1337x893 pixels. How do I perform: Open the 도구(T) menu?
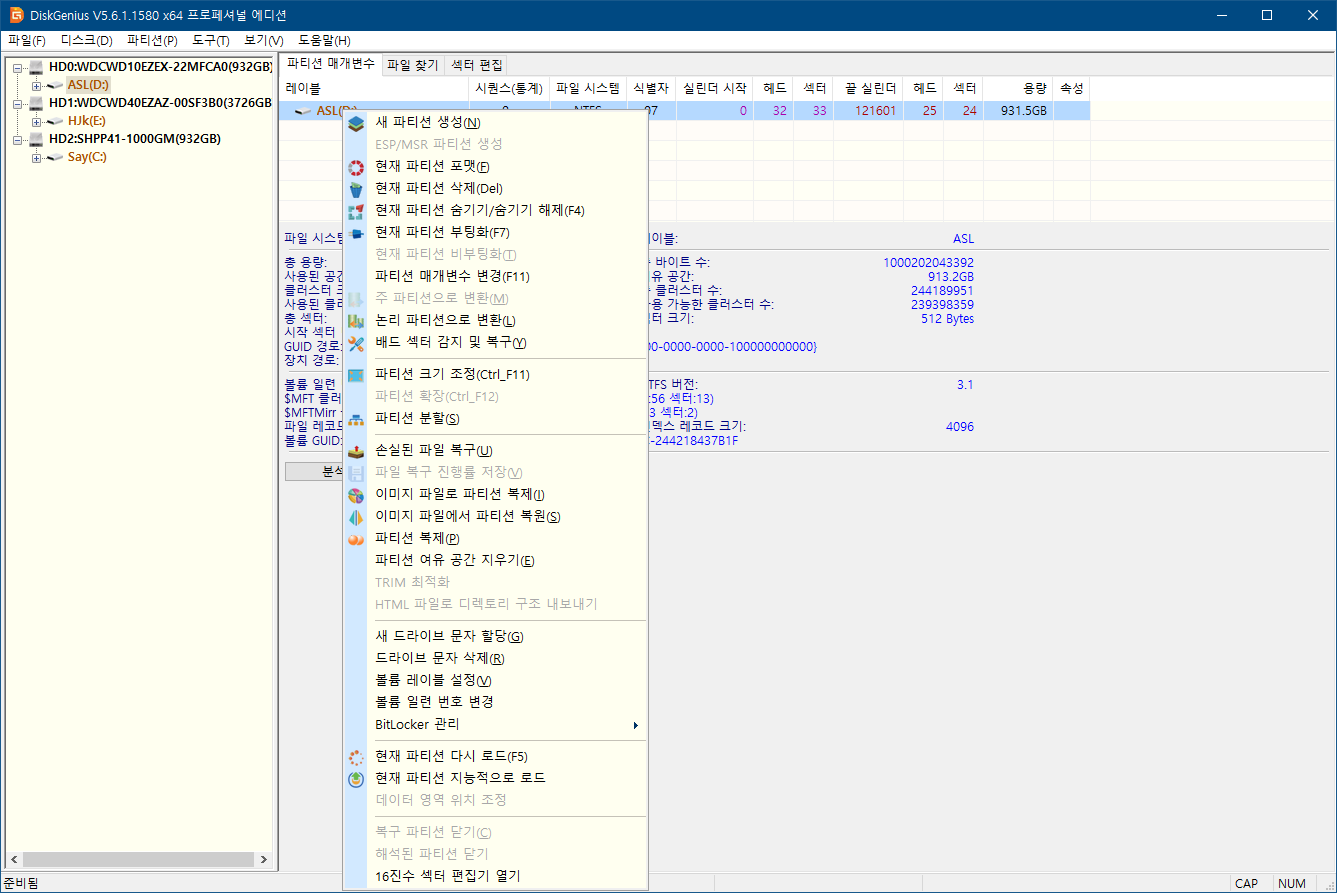[x=211, y=41]
